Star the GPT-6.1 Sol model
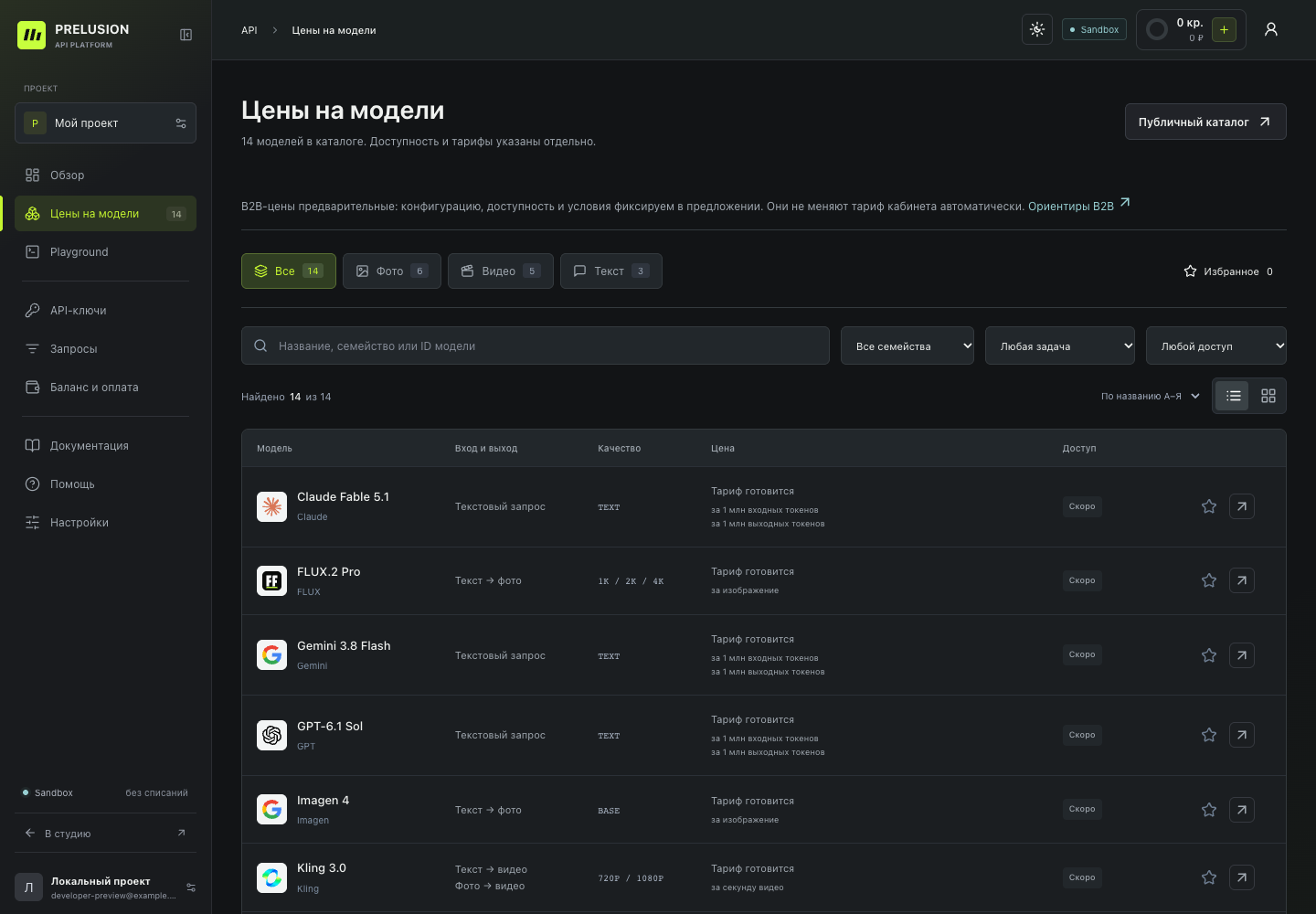 (x=1209, y=735)
